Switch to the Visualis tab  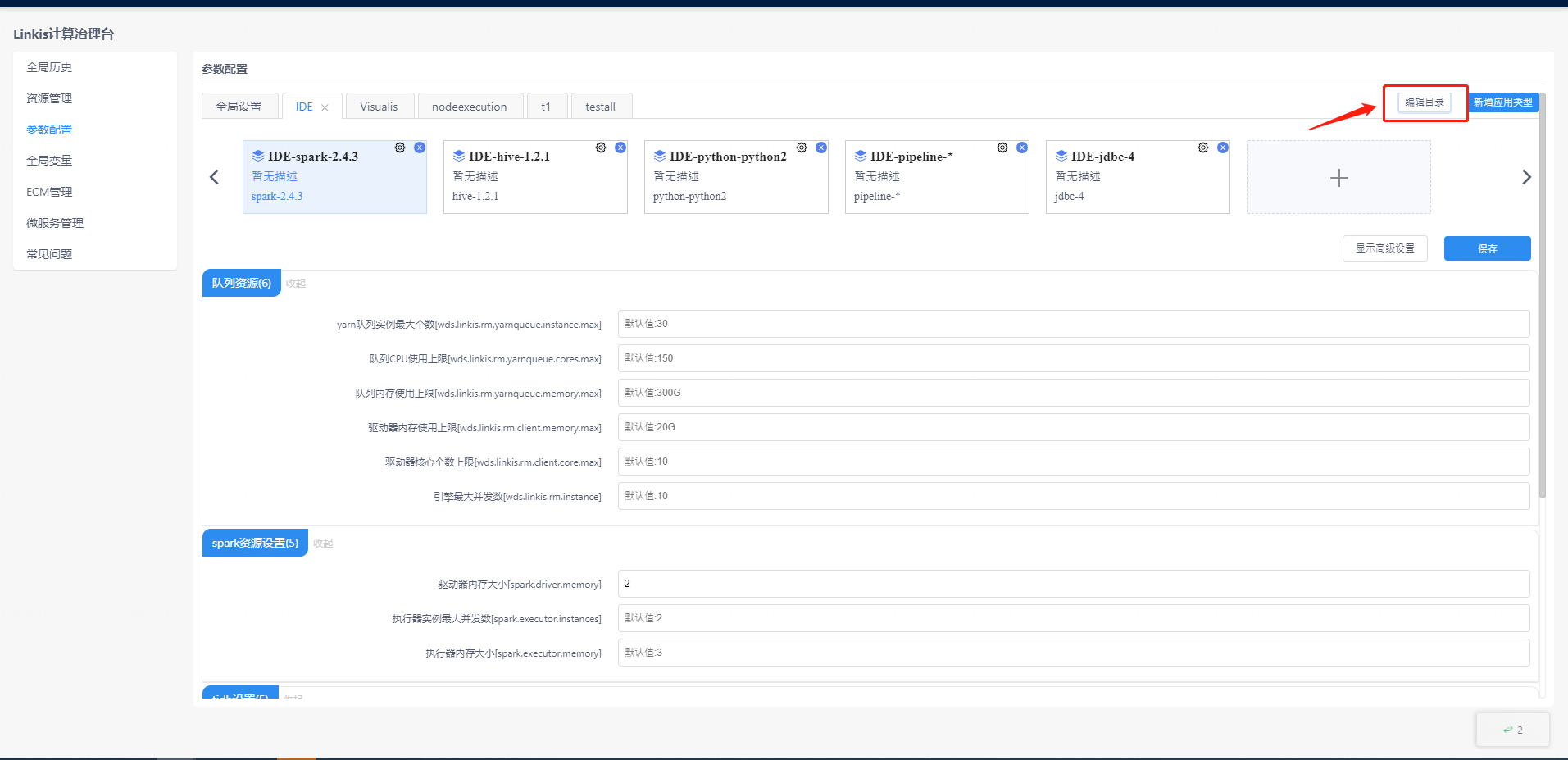pos(379,107)
